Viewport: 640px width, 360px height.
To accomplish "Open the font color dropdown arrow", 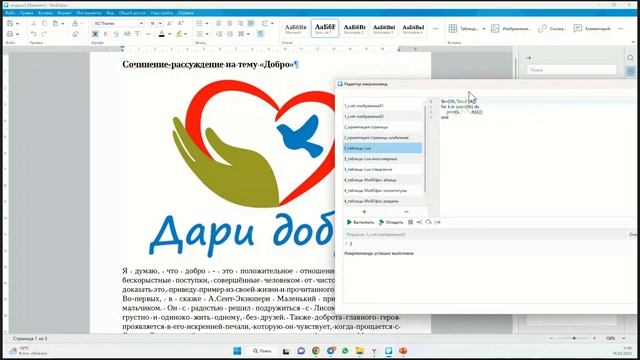I will click(x=169, y=34).
